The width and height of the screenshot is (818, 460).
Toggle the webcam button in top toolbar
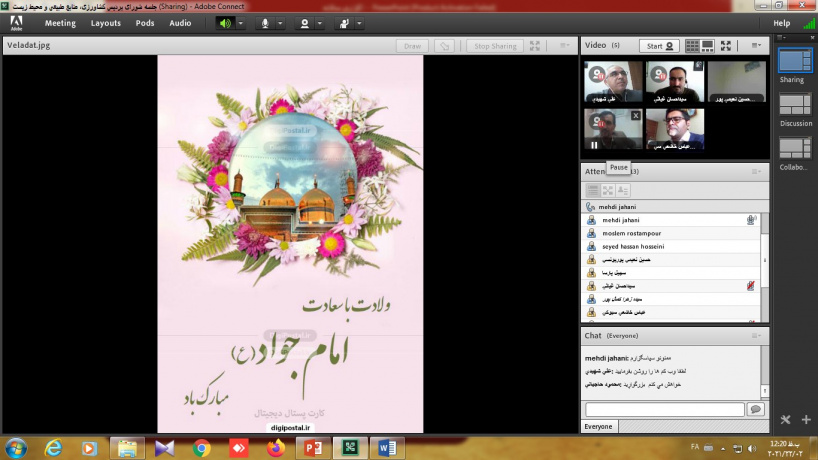(x=305, y=23)
